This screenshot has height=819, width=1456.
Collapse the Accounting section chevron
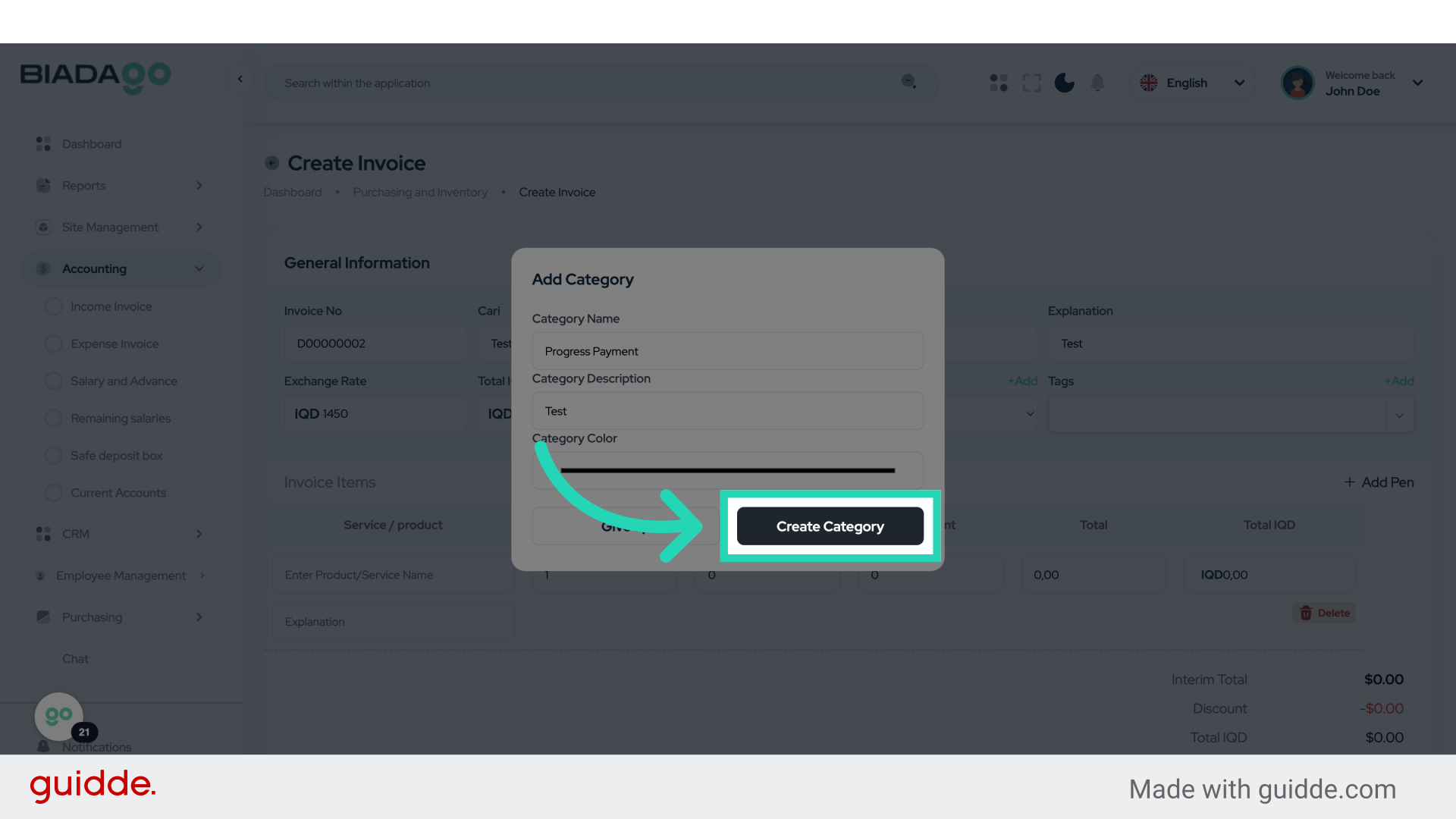pyautogui.click(x=199, y=268)
